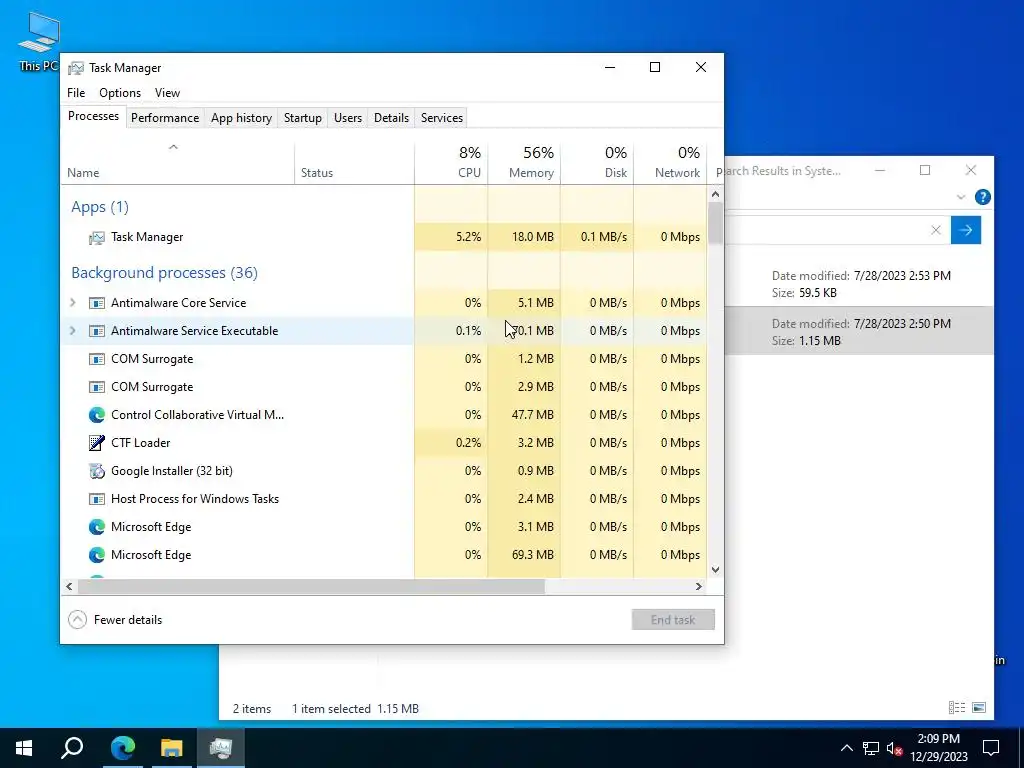Image resolution: width=1024 pixels, height=768 pixels.
Task: Sort by the Status column header
Action: click(x=354, y=163)
